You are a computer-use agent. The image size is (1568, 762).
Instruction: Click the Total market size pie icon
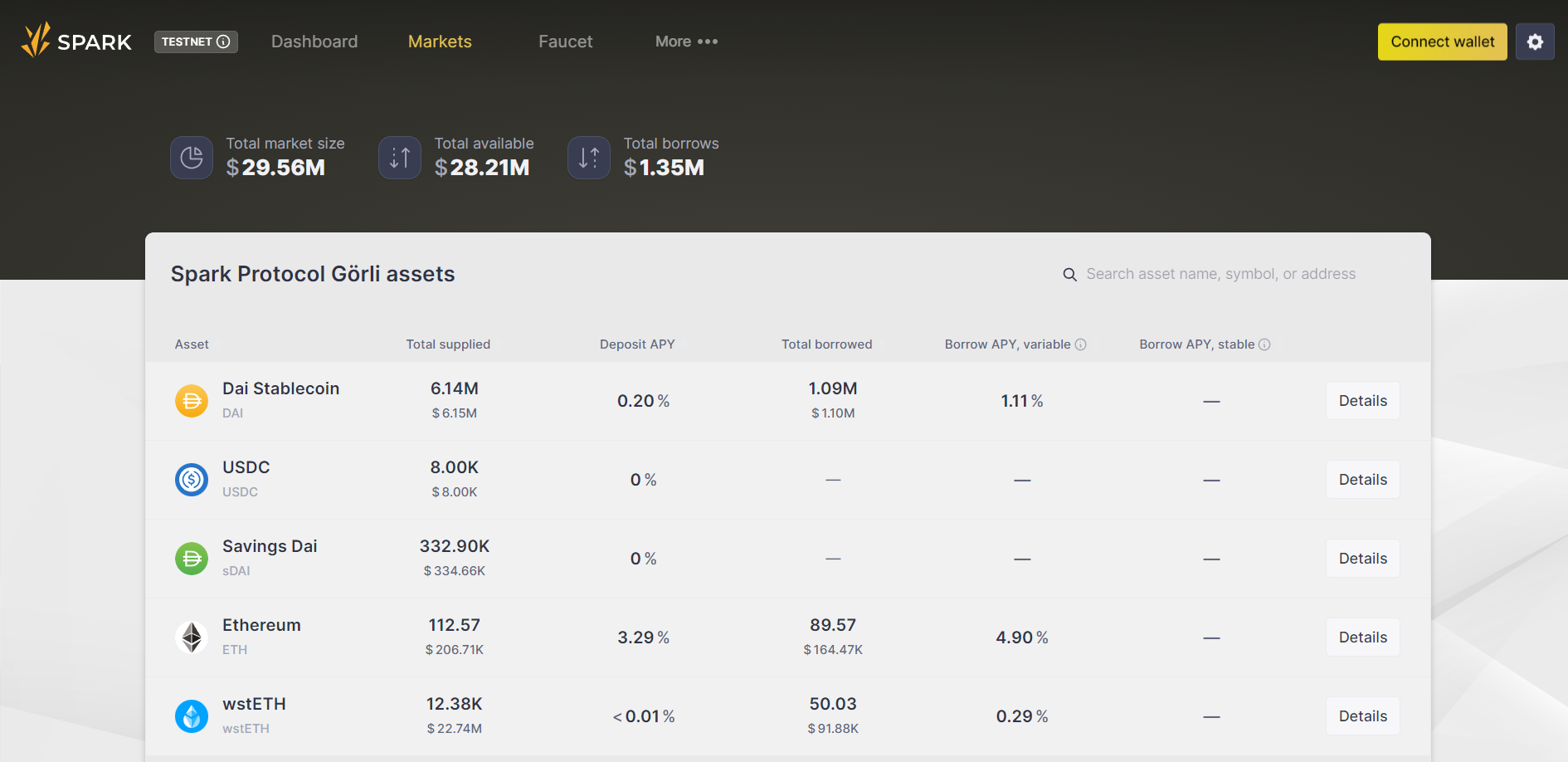pyautogui.click(x=192, y=158)
